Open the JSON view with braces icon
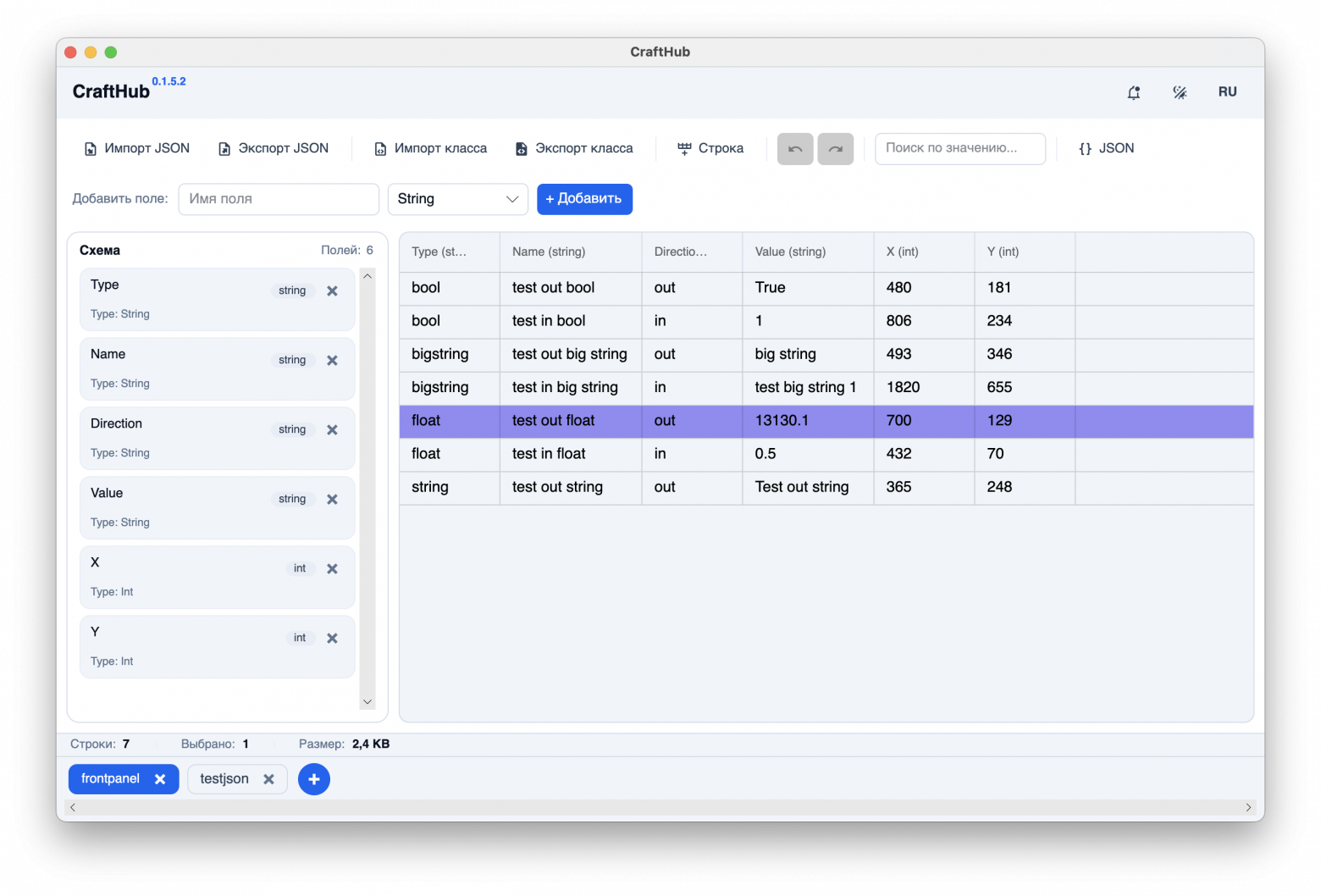This screenshot has width=1321, height=896. coord(1106,148)
